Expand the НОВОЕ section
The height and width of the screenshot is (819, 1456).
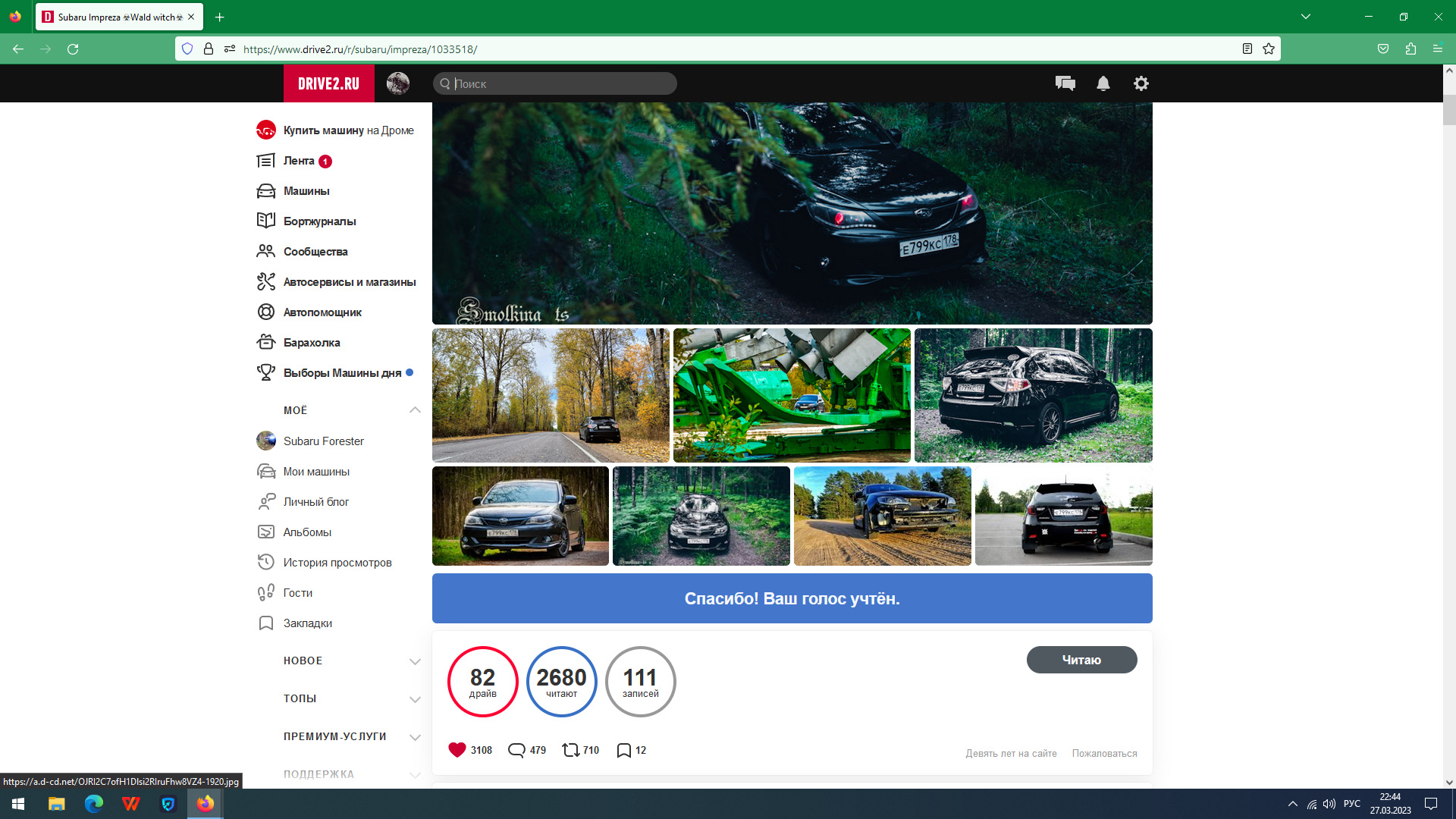[415, 661]
